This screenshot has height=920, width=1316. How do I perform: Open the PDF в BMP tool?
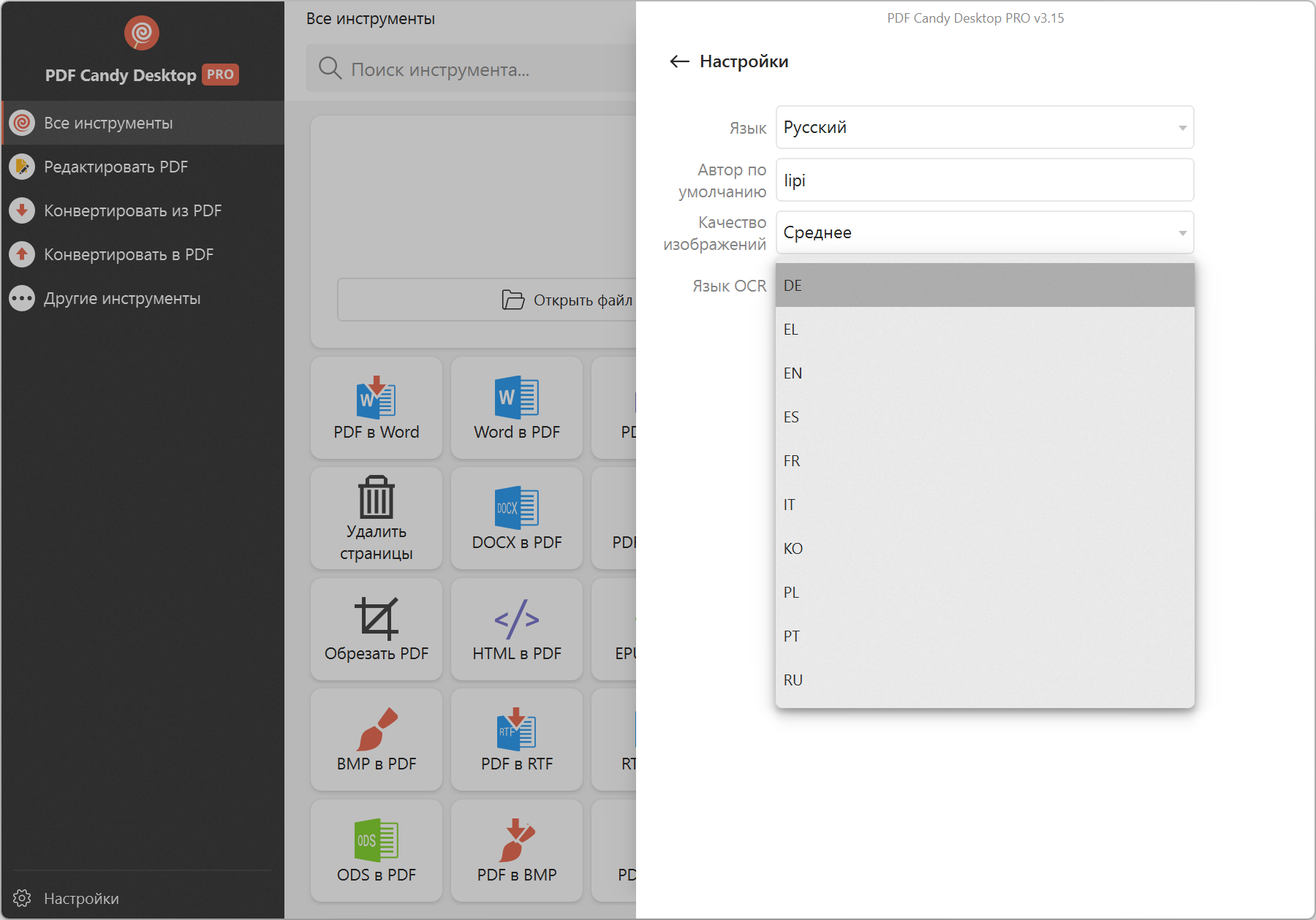tap(517, 851)
